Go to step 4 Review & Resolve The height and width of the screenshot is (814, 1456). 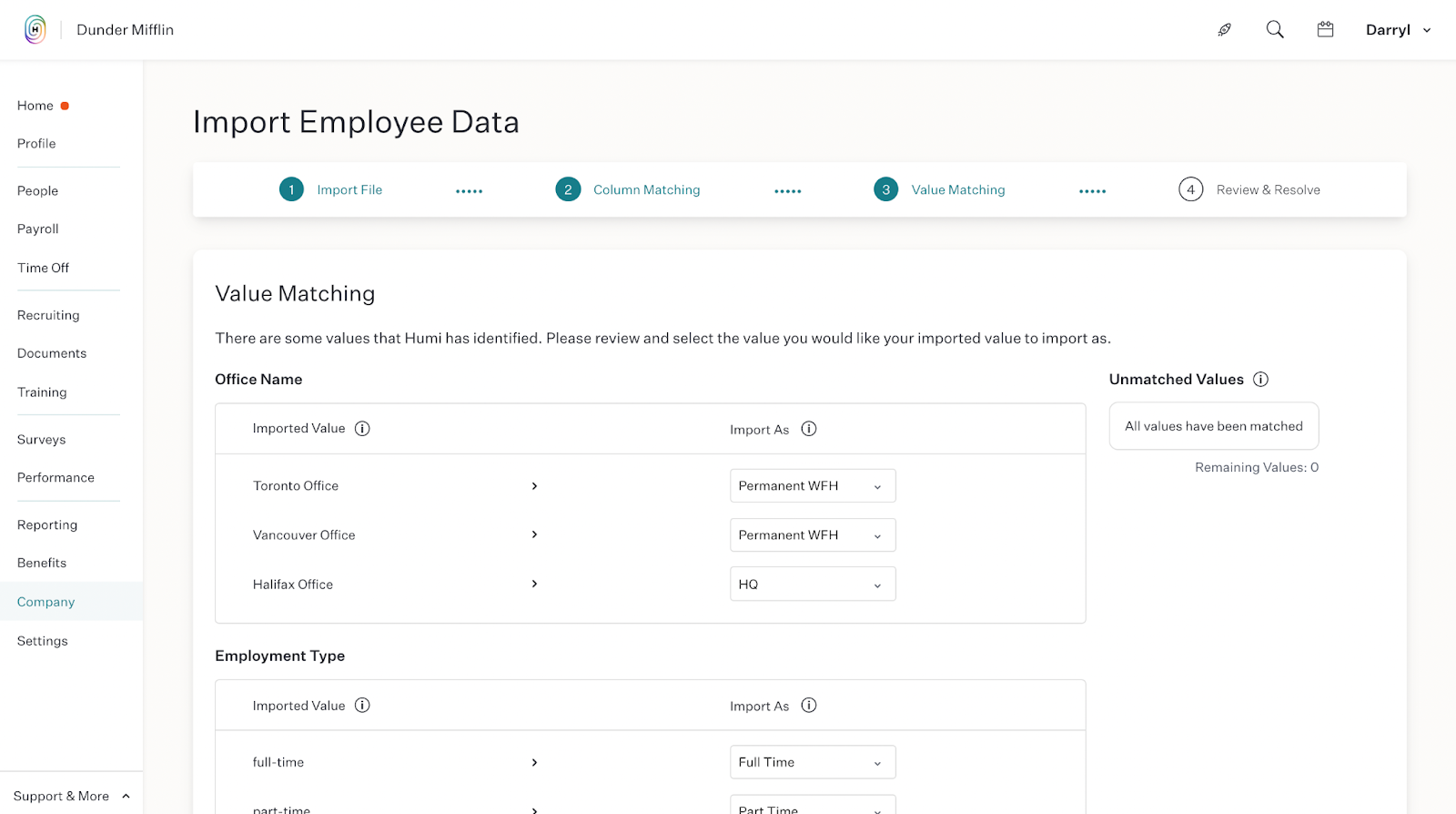click(x=1249, y=189)
